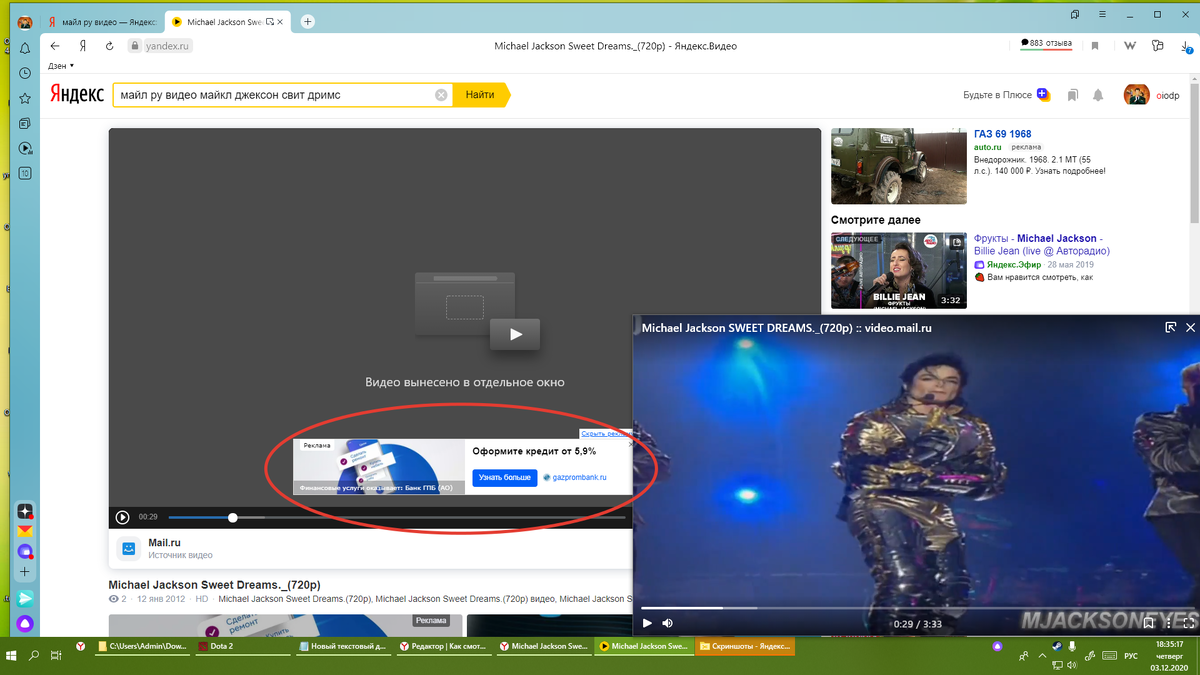The width and height of the screenshot is (1200, 675).
Task: Open the sidebar video play icon
Action: (25, 148)
